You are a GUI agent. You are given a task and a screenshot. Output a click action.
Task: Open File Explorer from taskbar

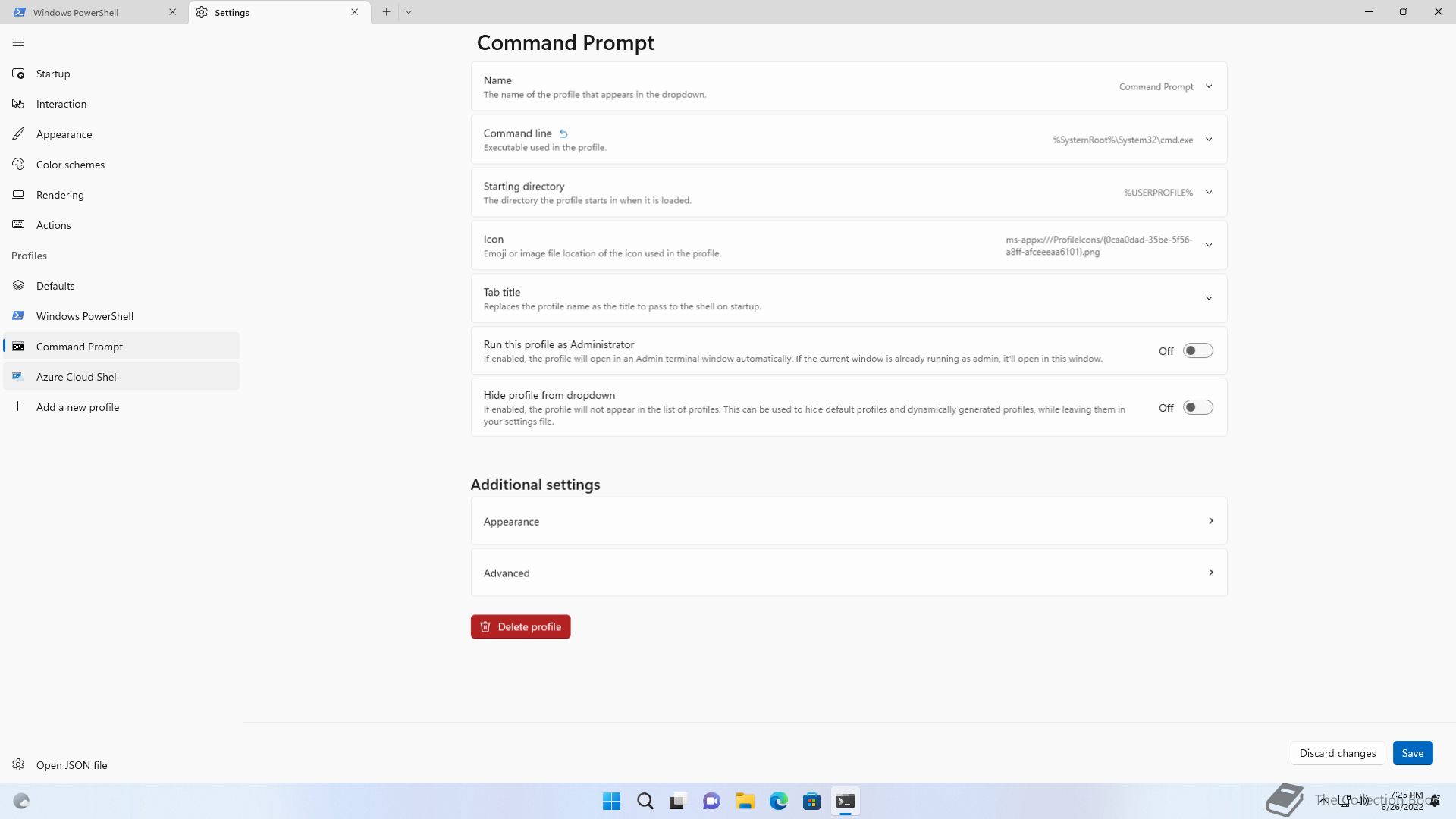[745, 802]
